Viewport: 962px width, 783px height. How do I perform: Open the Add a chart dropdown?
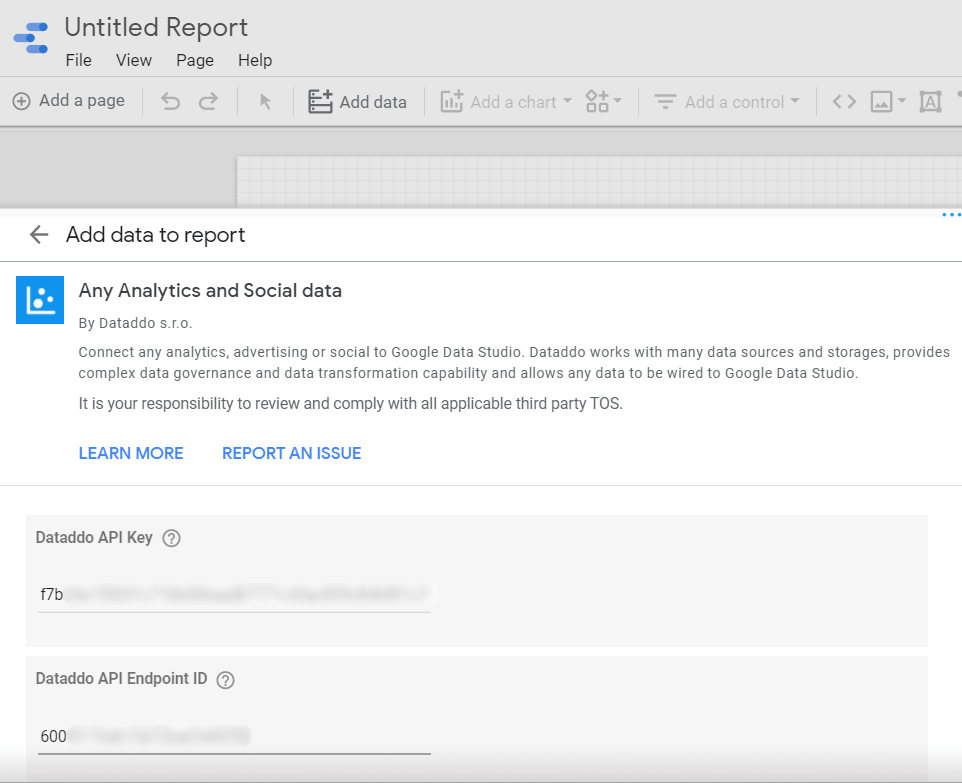506,101
